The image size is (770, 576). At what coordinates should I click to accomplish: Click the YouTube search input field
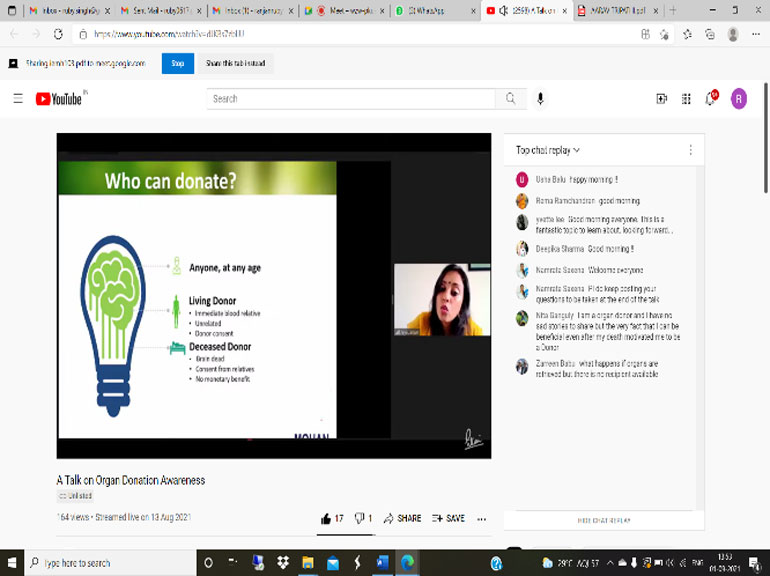pyautogui.click(x=350, y=99)
